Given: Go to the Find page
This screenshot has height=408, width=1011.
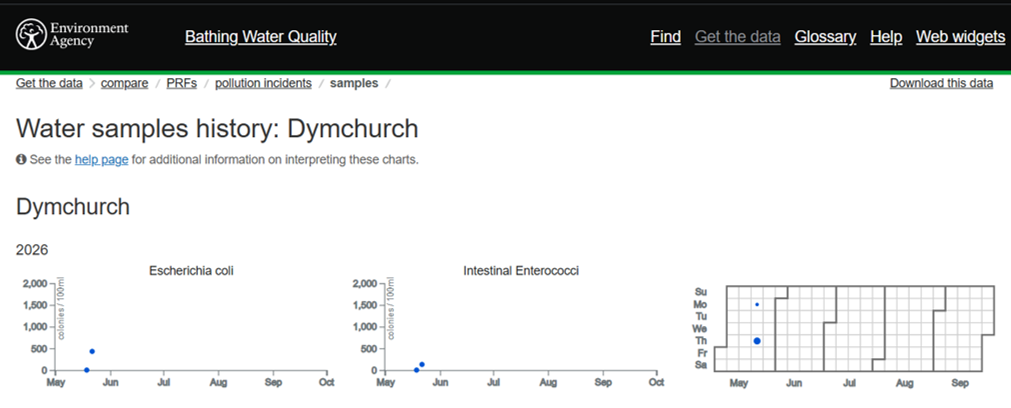Looking at the screenshot, I should pyautogui.click(x=665, y=37).
